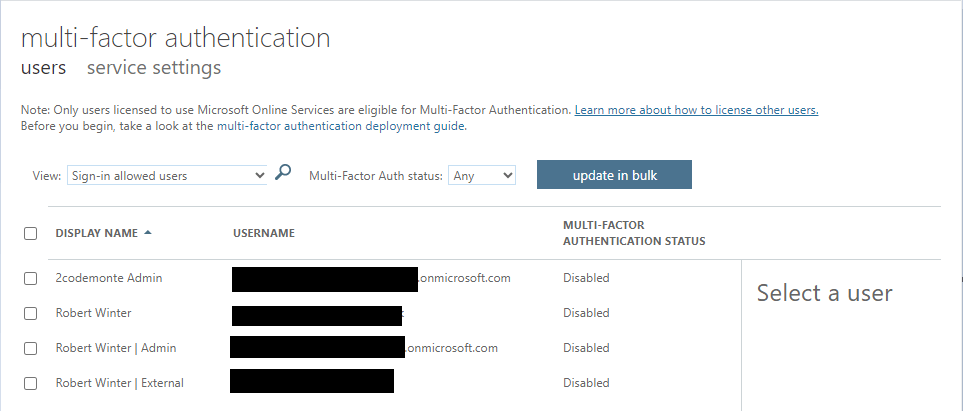963x411 pixels.
Task: Expand the Multi-Factor Auth status dropdown
Action: pos(481,175)
